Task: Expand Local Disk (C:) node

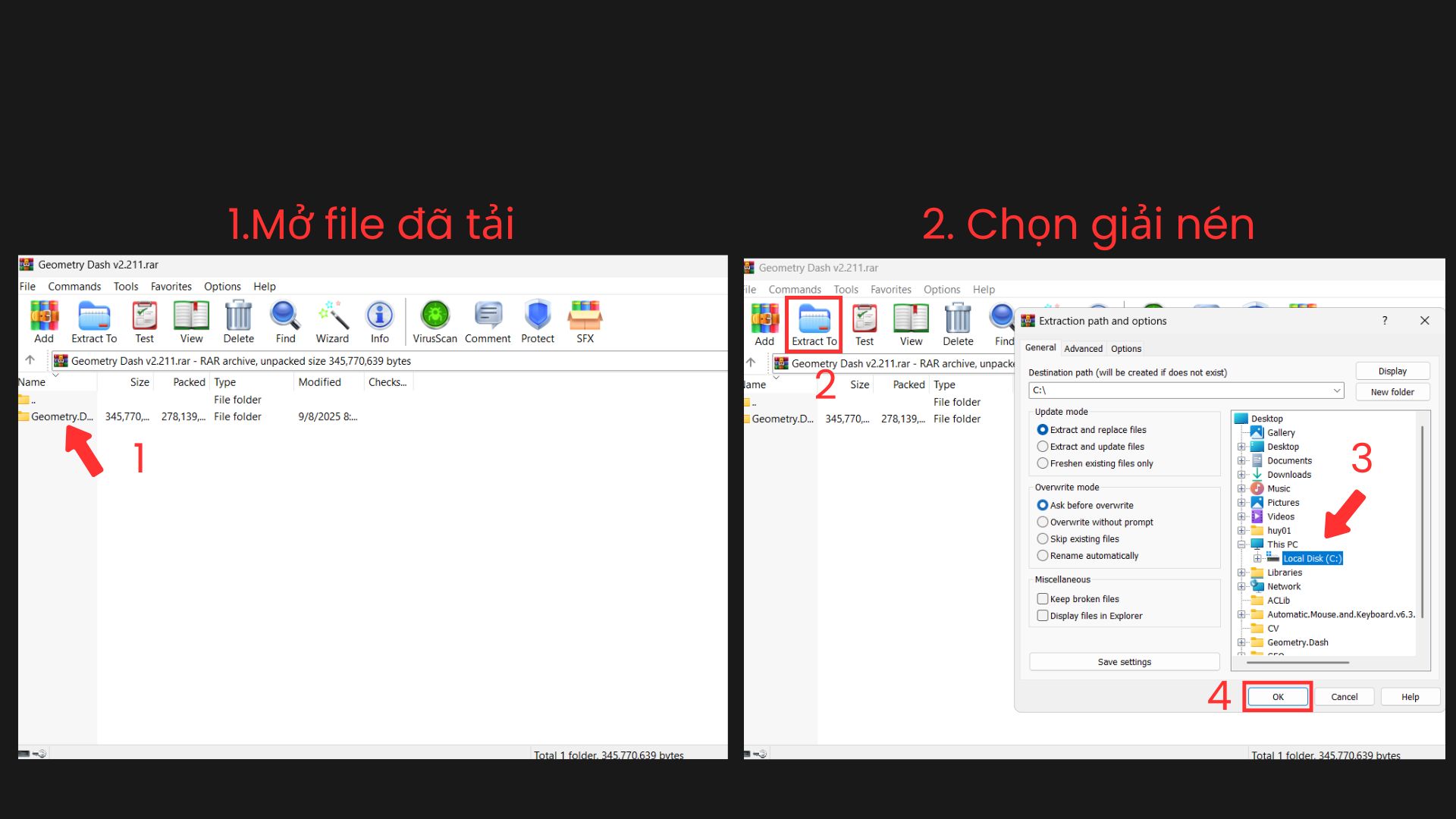Action: click(x=1257, y=558)
